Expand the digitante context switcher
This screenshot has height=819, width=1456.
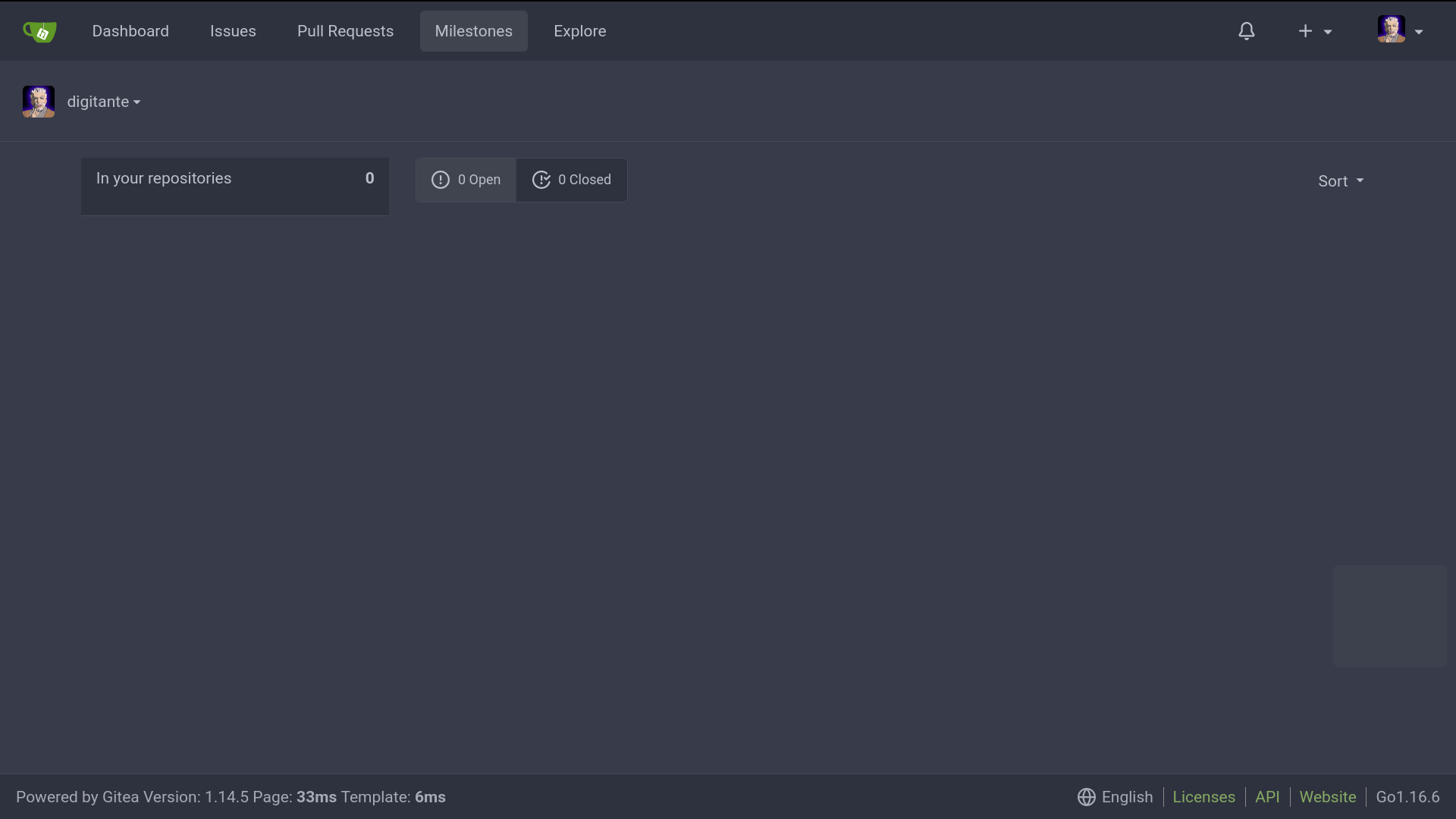pyautogui.click(x=104, y=102)
